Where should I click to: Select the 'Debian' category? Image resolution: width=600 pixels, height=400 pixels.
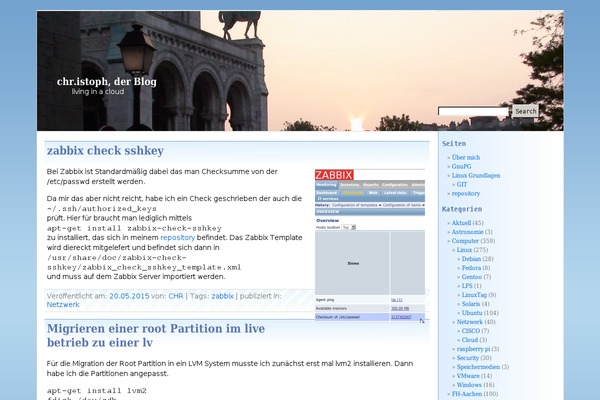point(471,259)
